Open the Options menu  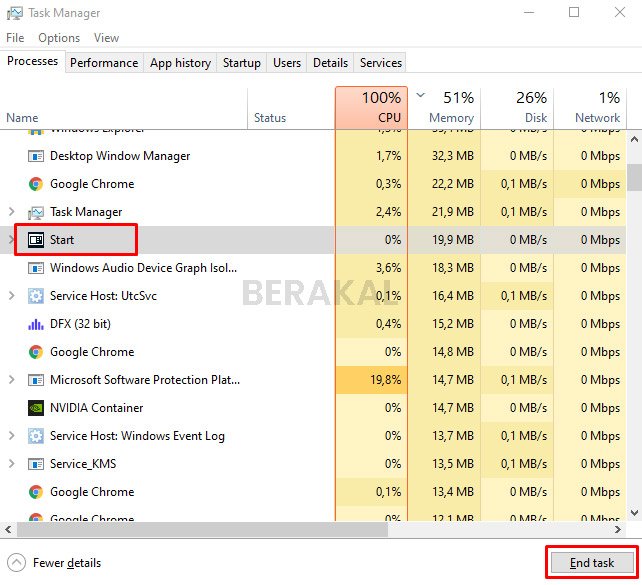click(x=59, y=38)
